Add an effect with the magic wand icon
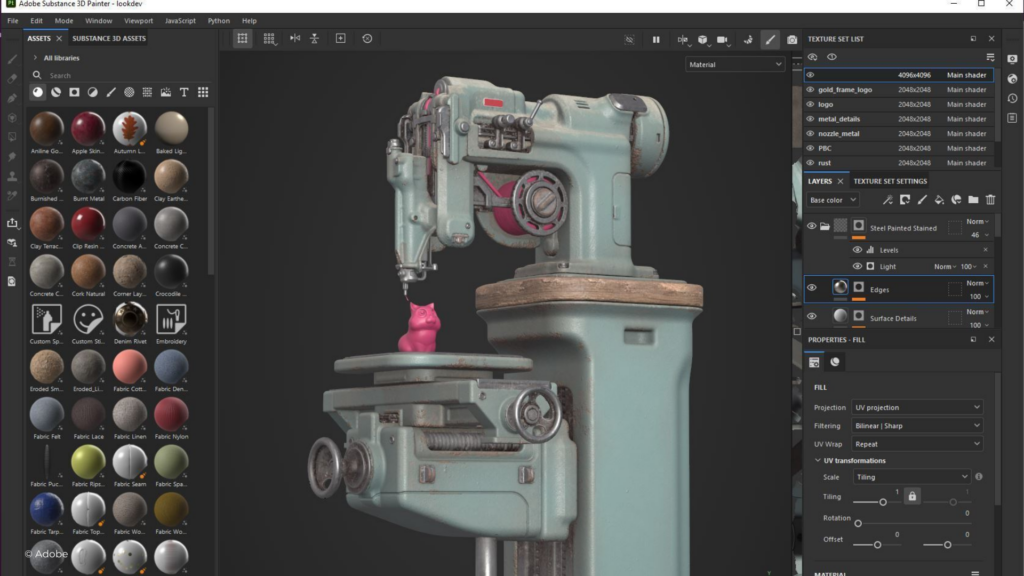 click(x=888, y=200)
